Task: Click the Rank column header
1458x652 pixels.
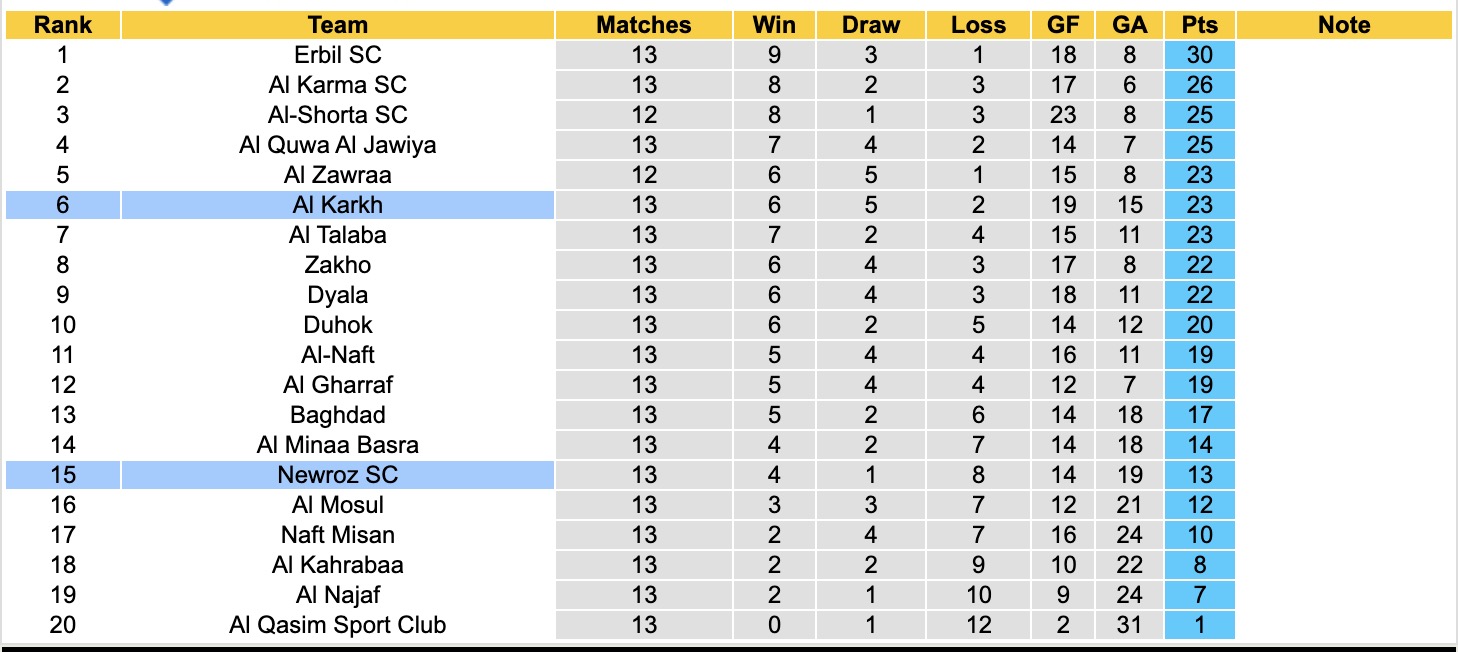Action: pyautogui.click(x=63, y=25)
